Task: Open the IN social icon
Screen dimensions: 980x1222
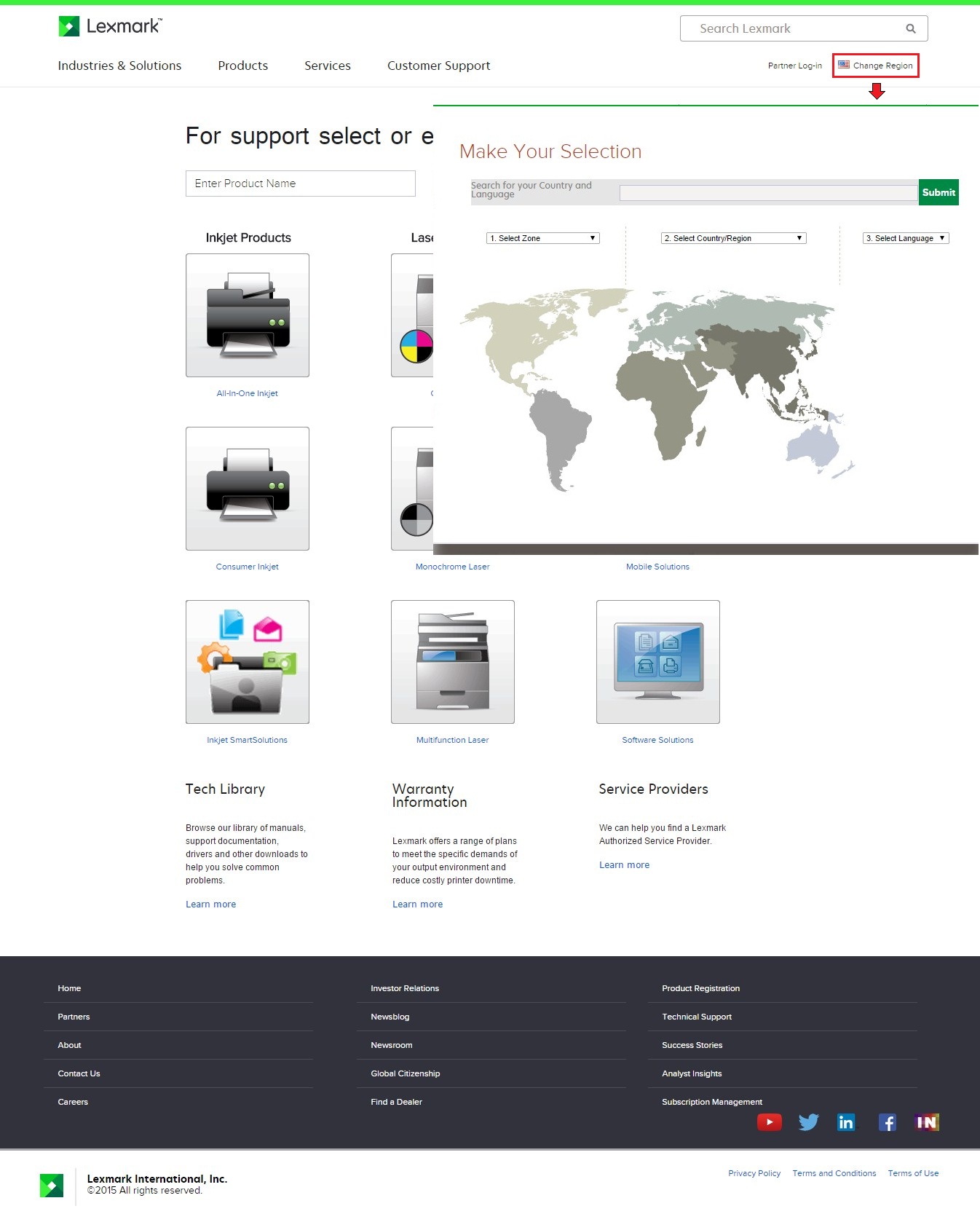Action: coord(927,1122)
